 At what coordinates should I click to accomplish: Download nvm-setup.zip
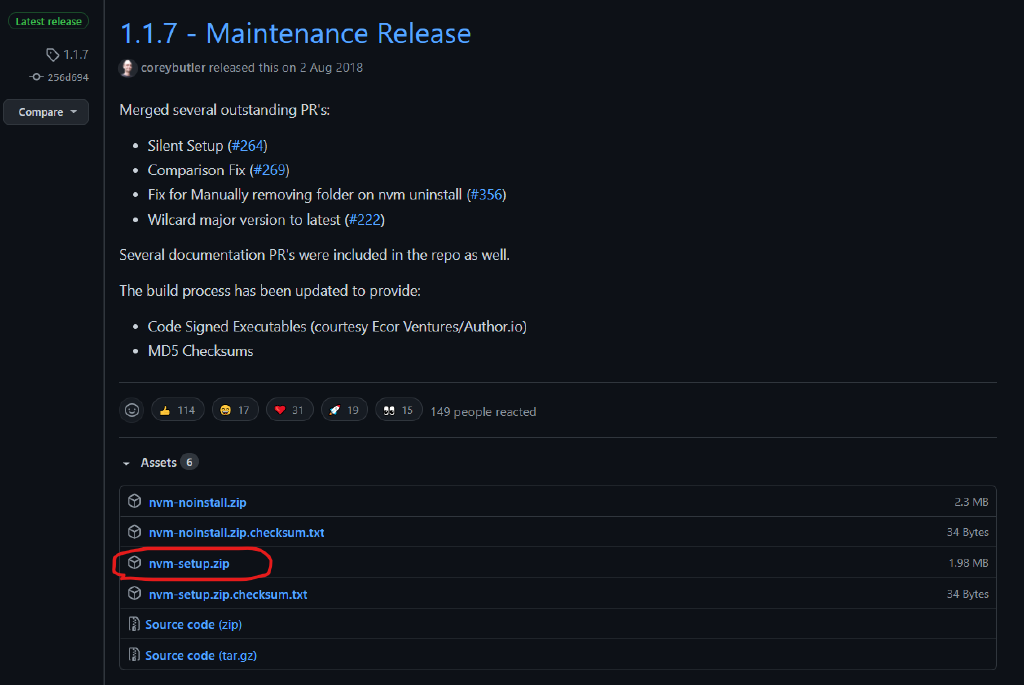point(189,563)
